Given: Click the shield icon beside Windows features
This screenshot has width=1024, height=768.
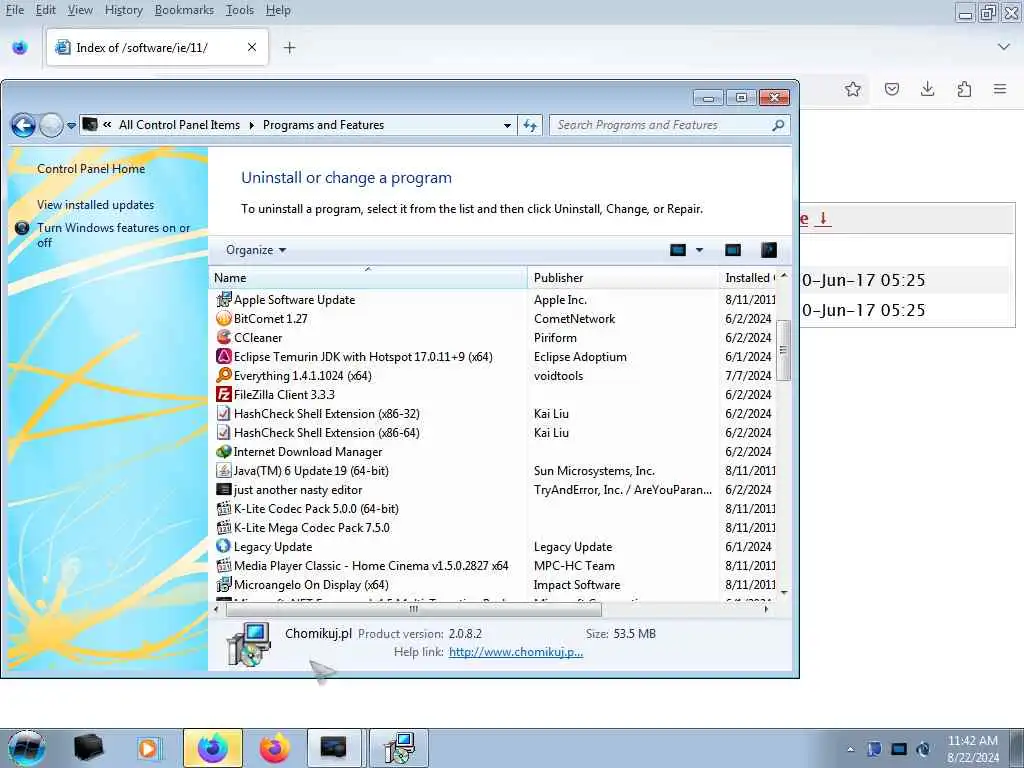Looking at the screenshot, I should click(22, 228).
